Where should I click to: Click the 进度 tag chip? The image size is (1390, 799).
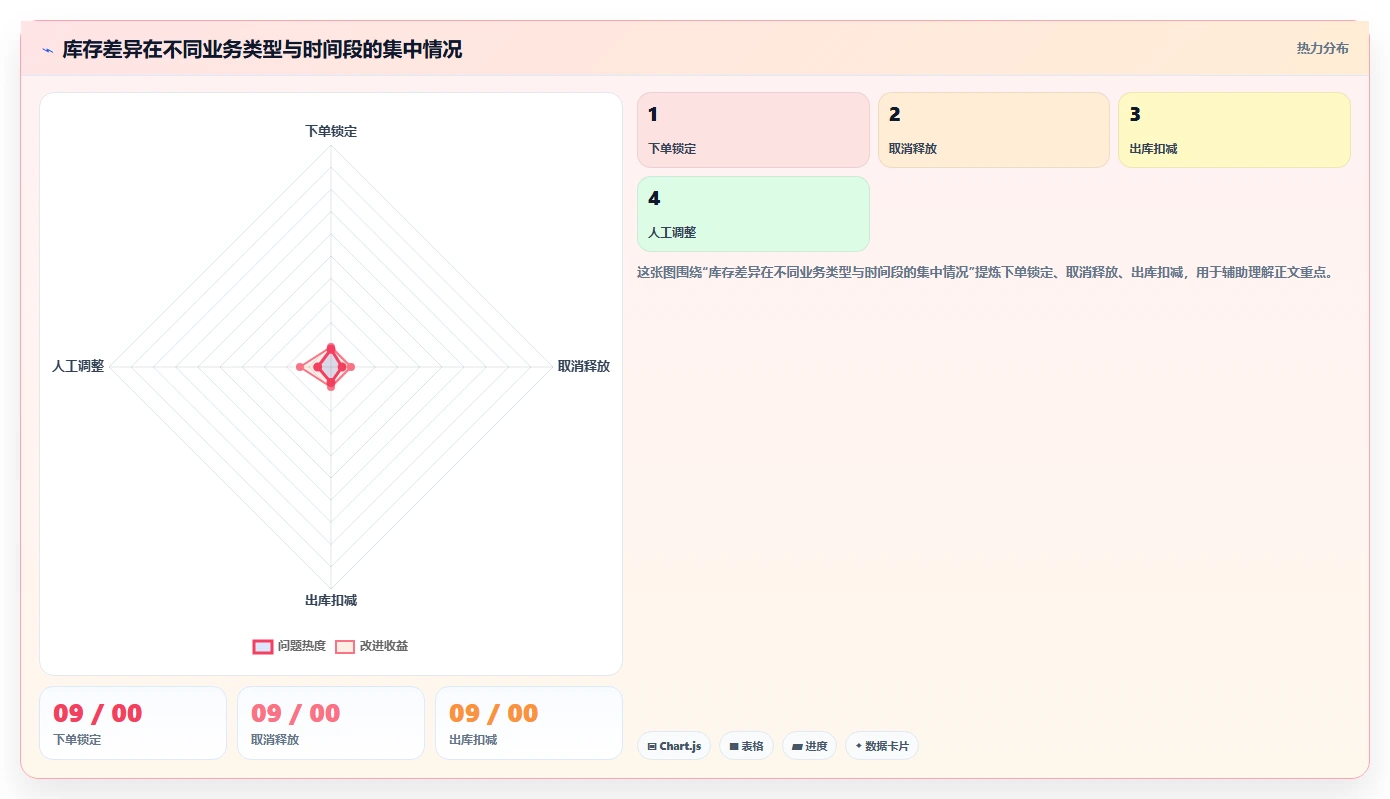pos(809,746)
